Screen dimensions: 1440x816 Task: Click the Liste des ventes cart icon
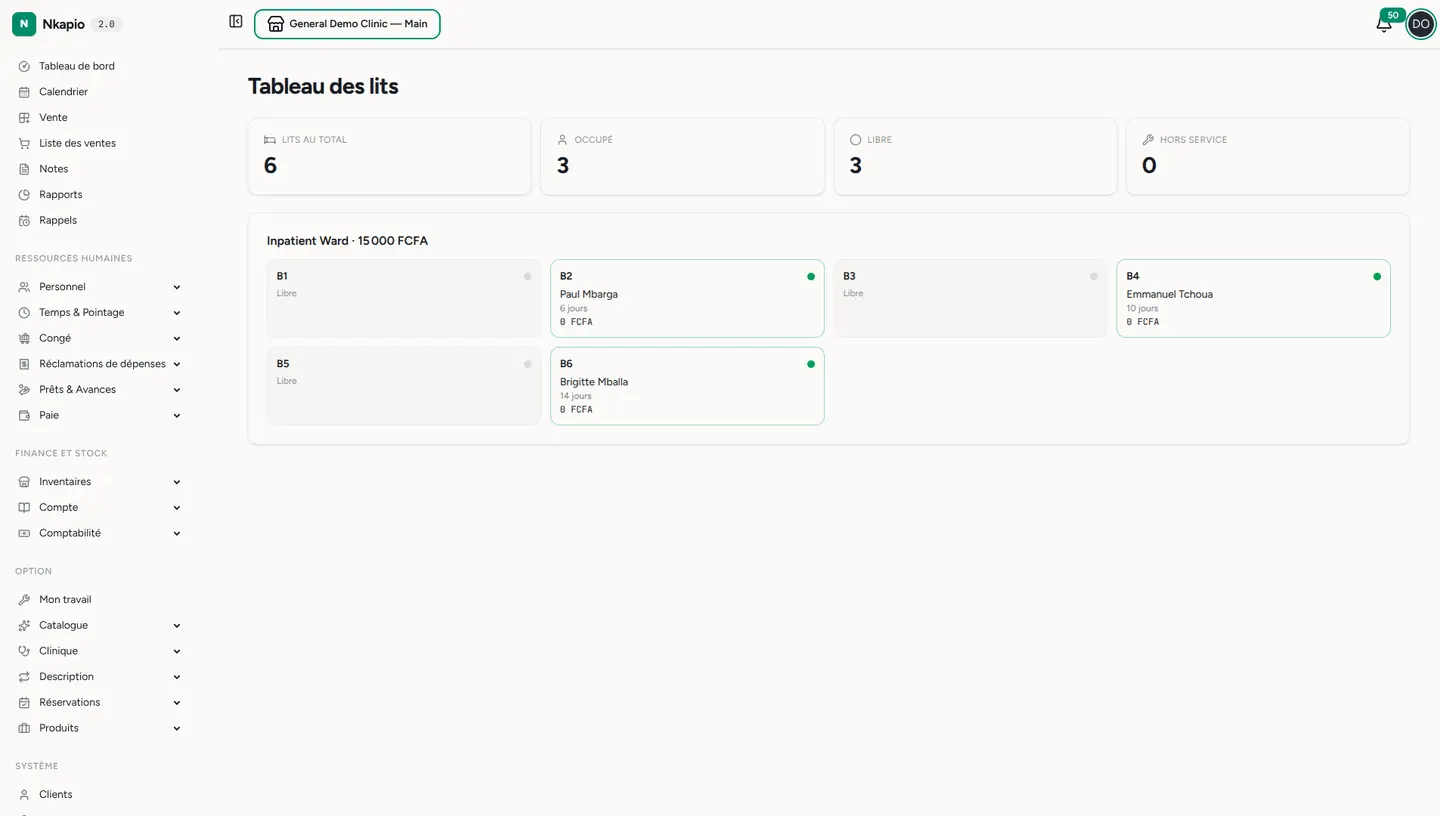coord(24,143)
